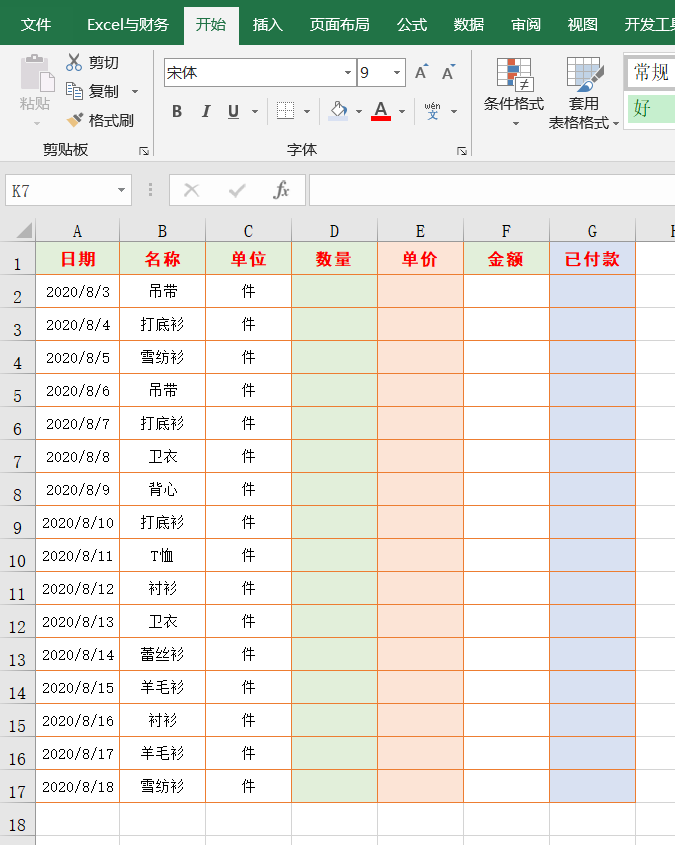Screen dimensions: 675x845
Task: Select cell with date 2020/8/11
Action: point(78,556)
